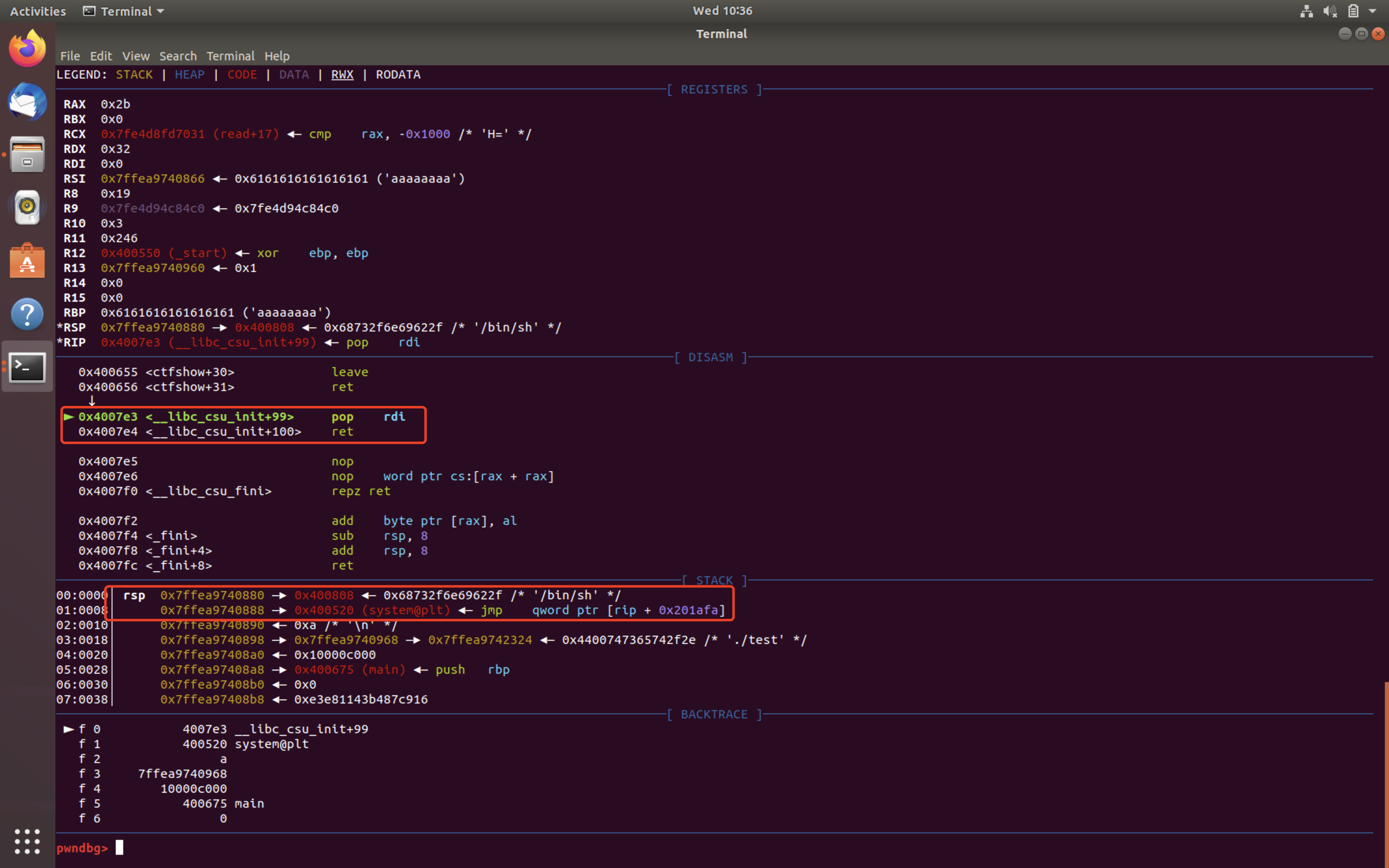Open Rhythmbox music player in dock
The image size is (1389, 868).
pos(27,207)
